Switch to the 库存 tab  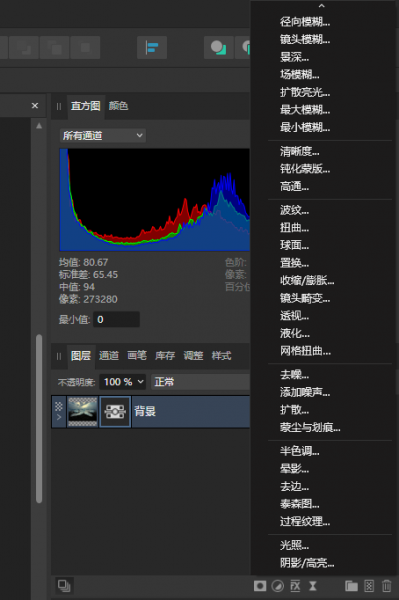(x=165, y=356)
